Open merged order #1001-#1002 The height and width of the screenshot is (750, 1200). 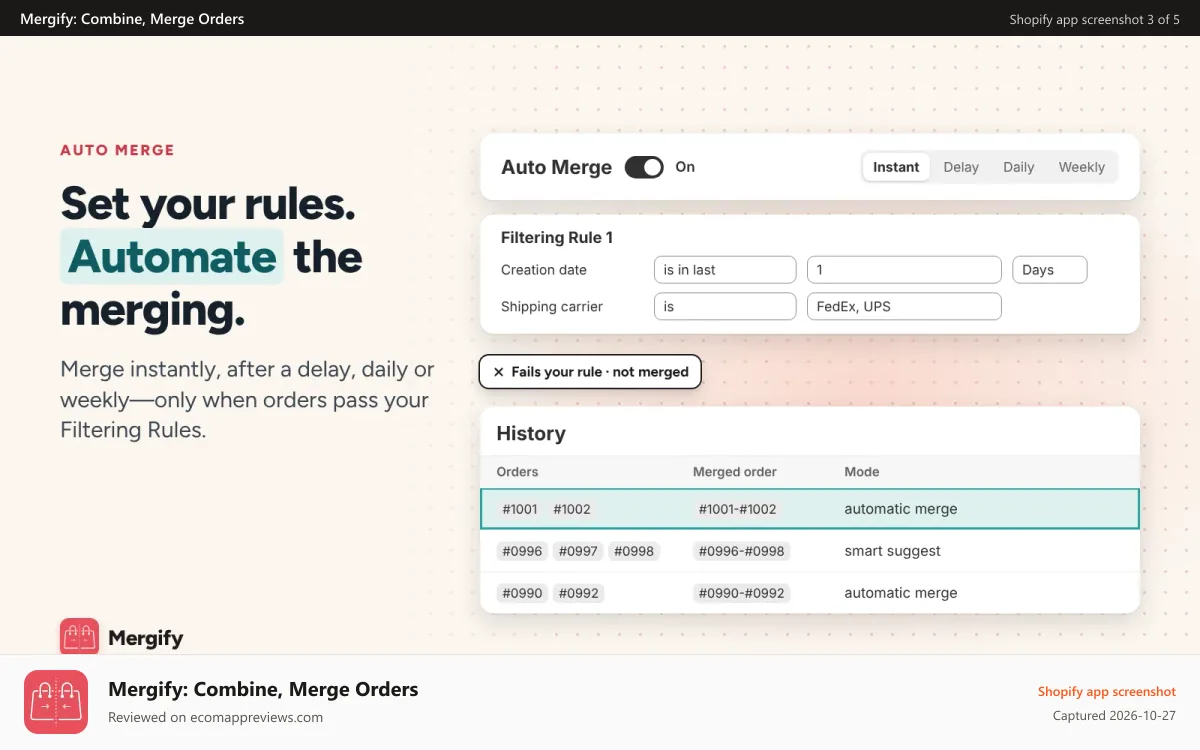click(x=737, y=509)
